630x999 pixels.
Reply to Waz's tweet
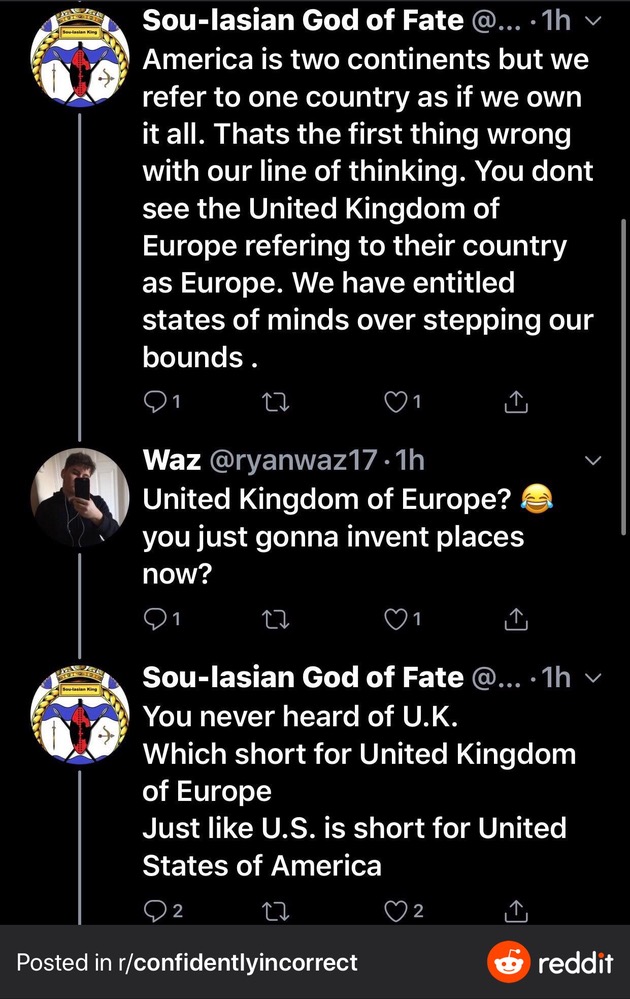155,620
